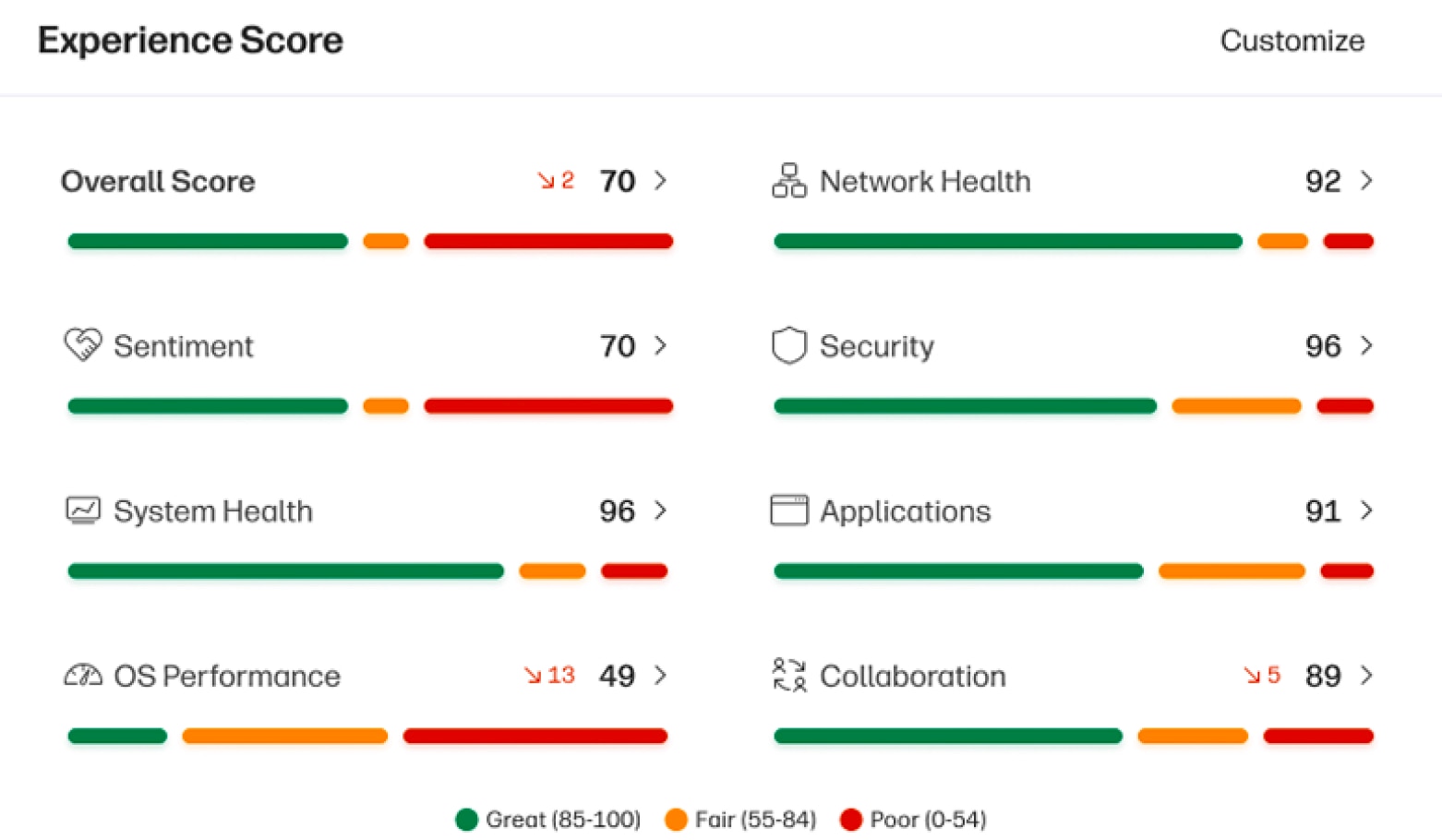Viewport: 1442px width, 840px height.
Task: Click the Collaboration people icon
Action: (x=787, y=676)
